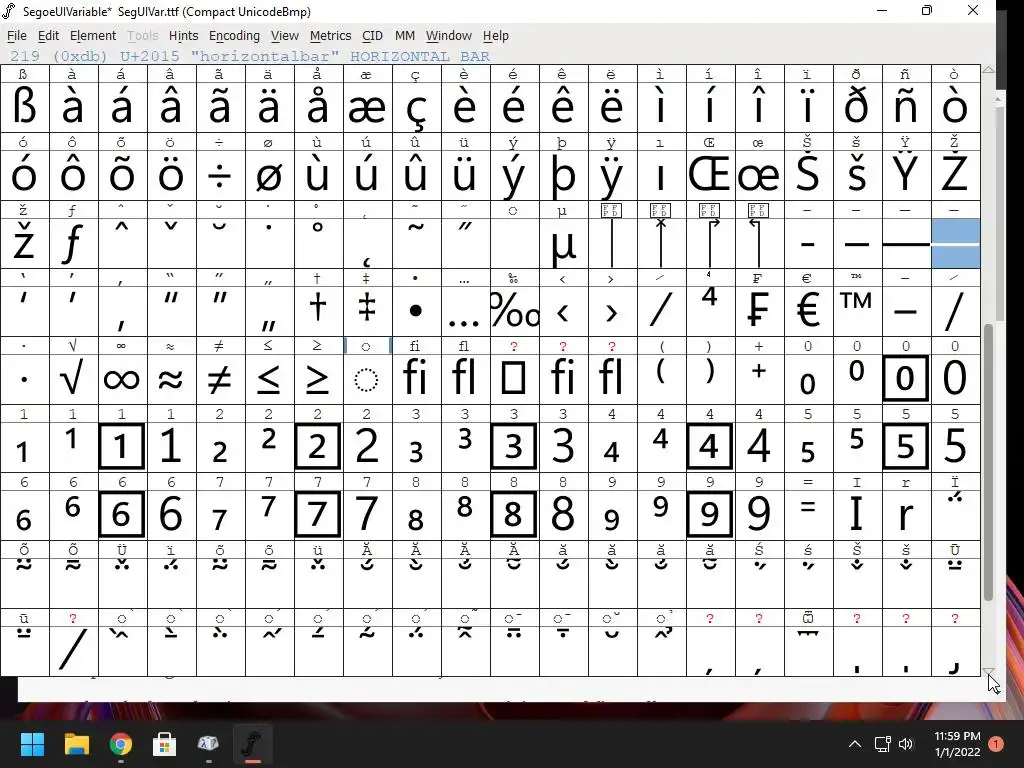
Task: Open the Hints menu
Action: point(184,36)
